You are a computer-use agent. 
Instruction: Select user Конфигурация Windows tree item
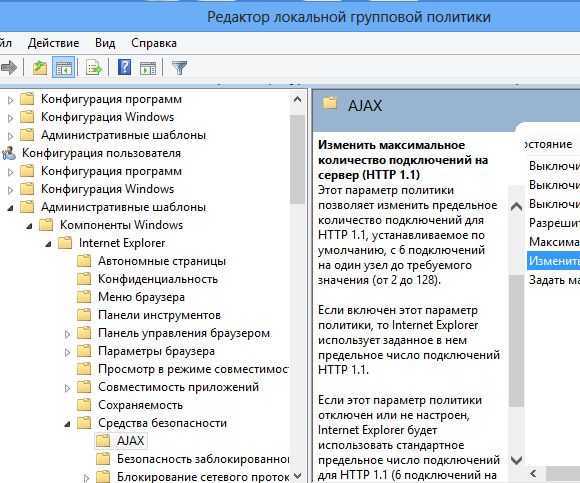[x=107, y=189]
